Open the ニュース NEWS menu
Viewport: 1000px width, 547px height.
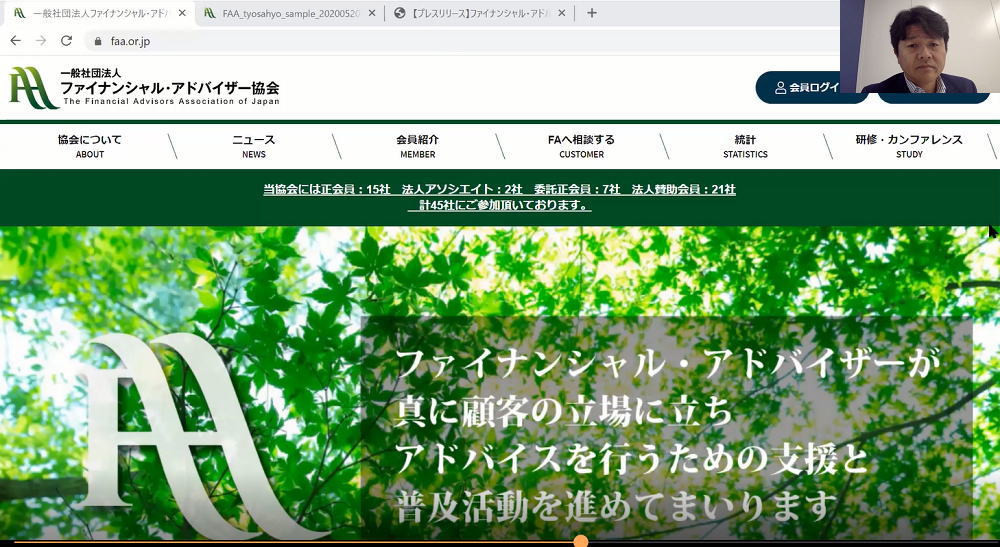(x=253, y=146)
